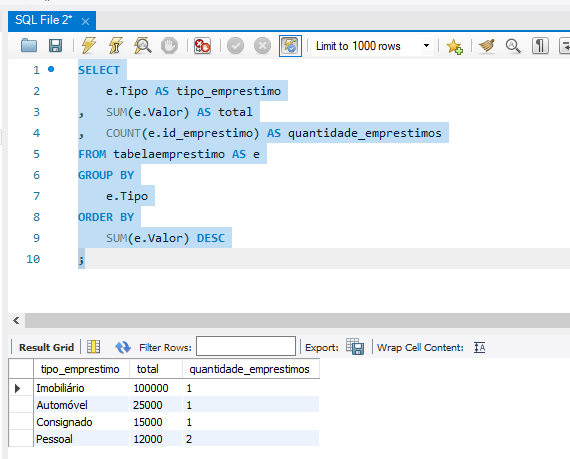The height and width of the screenshot is (459, 570).
Task: Add to favorites star icon
Action: pos(454,46)
